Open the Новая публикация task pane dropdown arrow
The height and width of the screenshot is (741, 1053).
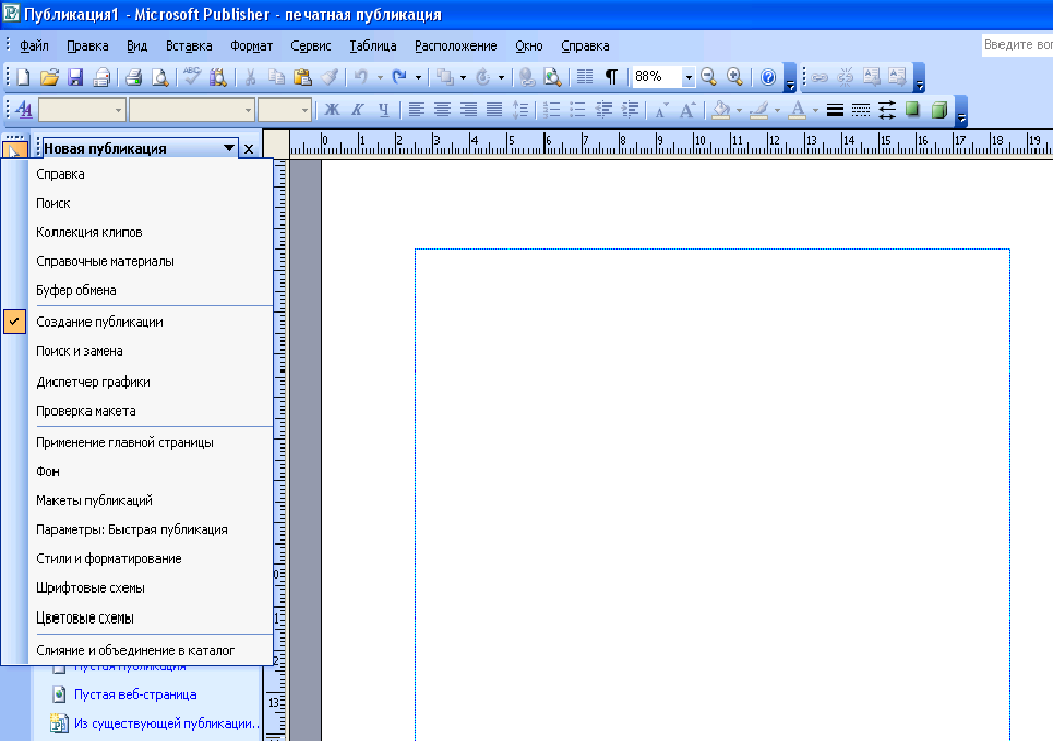(229, 148)
